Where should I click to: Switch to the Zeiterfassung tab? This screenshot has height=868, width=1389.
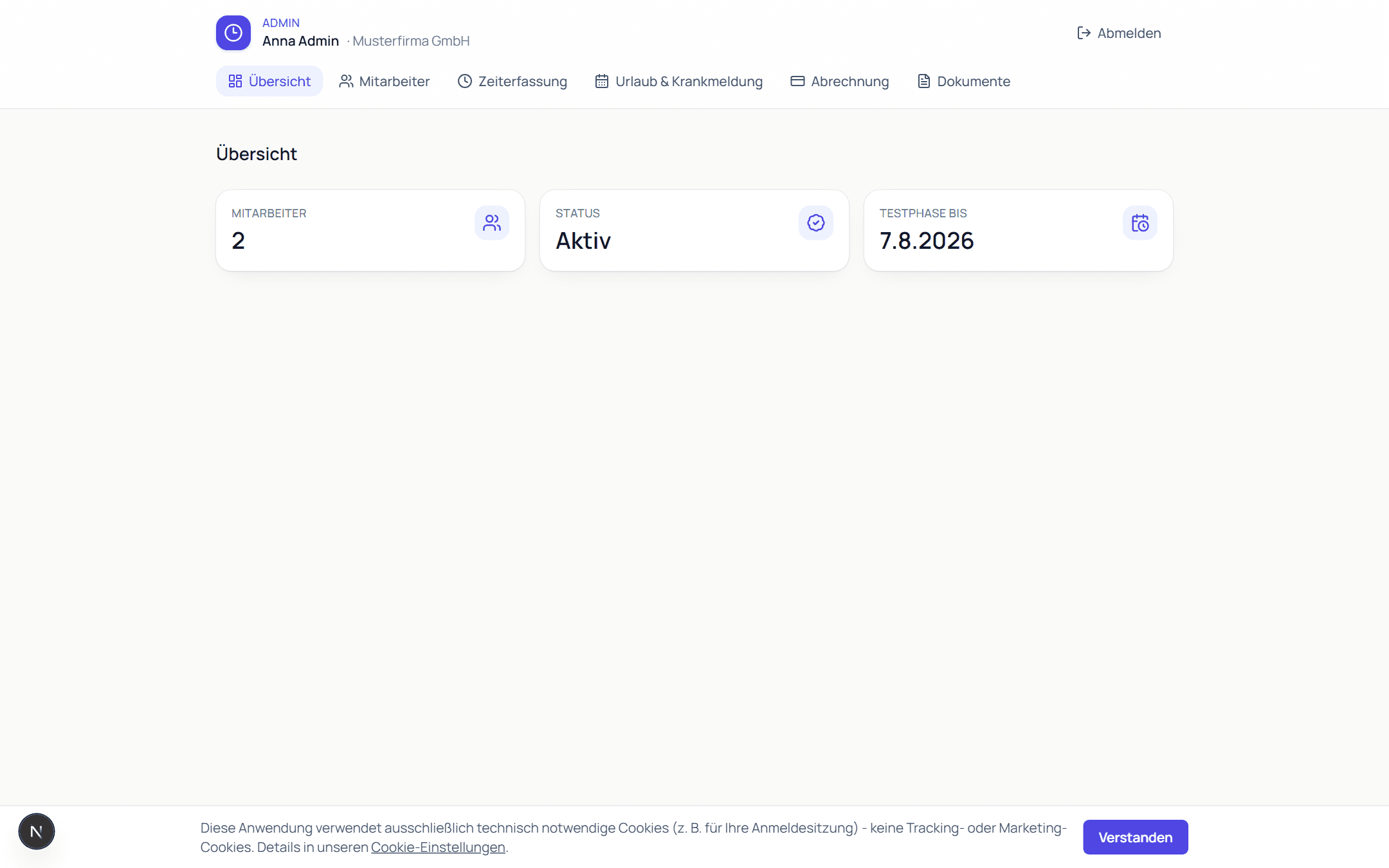512,81
